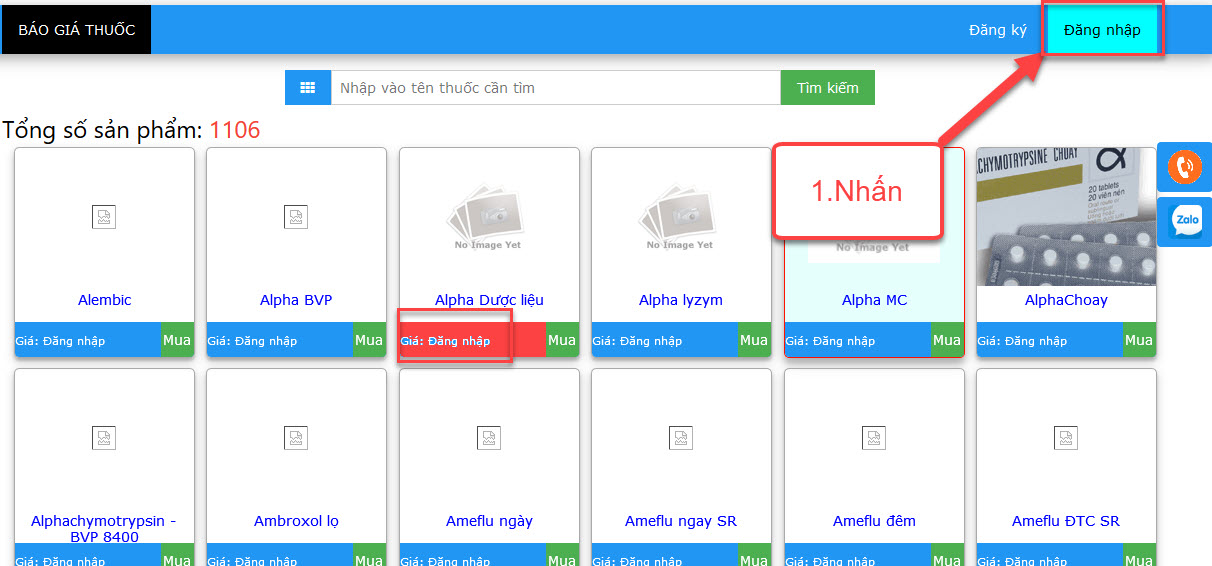Click the Giá: Đăng nhập label for Alpha Dược liệu

pyautogui.click(x=446, y=341)
